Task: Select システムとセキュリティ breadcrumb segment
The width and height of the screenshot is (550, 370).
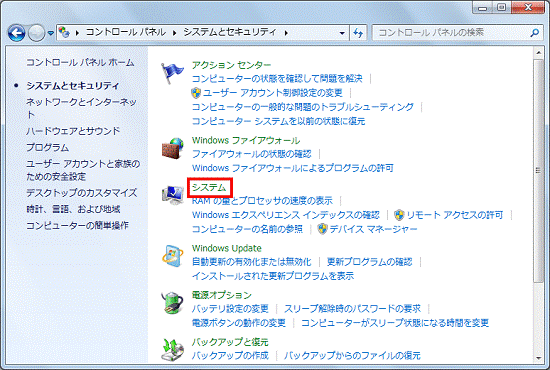Action: coord(230,32)
